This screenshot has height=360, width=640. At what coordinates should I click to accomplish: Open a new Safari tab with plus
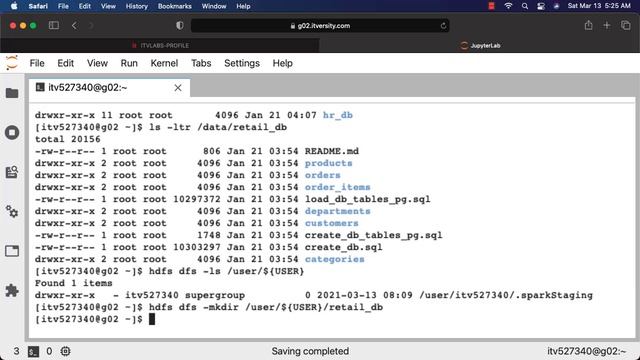click(x=607, y=25)
